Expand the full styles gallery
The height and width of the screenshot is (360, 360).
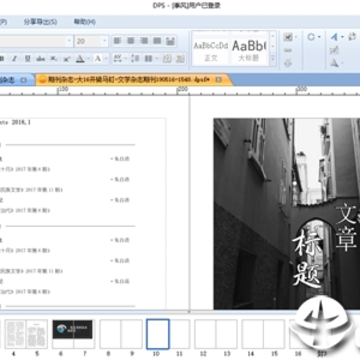click(x=273, y=58)
